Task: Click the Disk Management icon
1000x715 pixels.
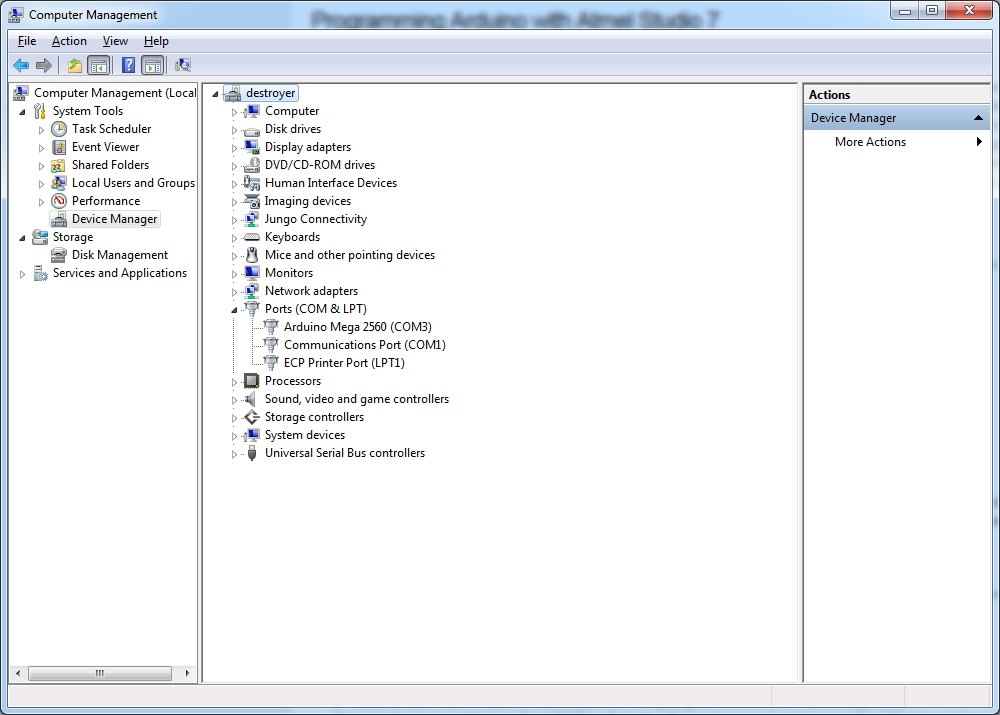Action: pyautogui.click(x=59, y=255)
